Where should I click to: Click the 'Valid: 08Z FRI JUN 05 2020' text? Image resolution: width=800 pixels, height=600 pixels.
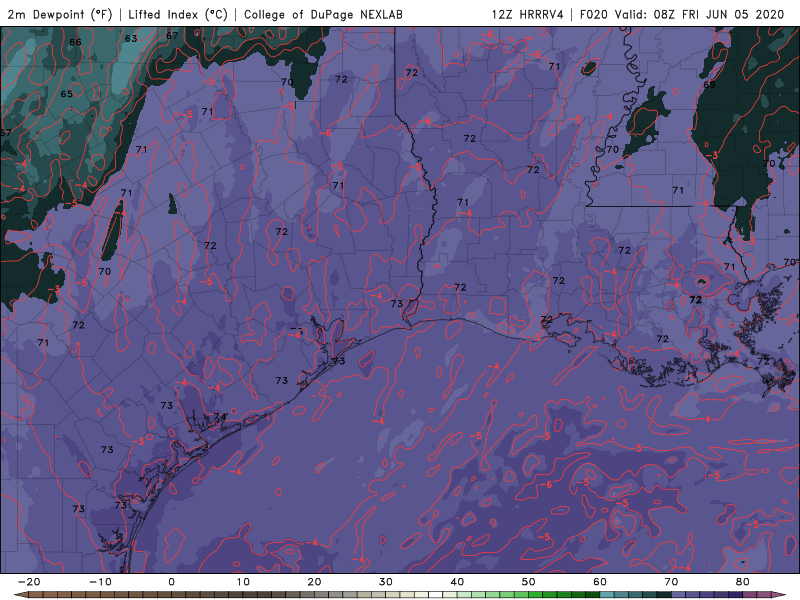[x=699, y=14]
